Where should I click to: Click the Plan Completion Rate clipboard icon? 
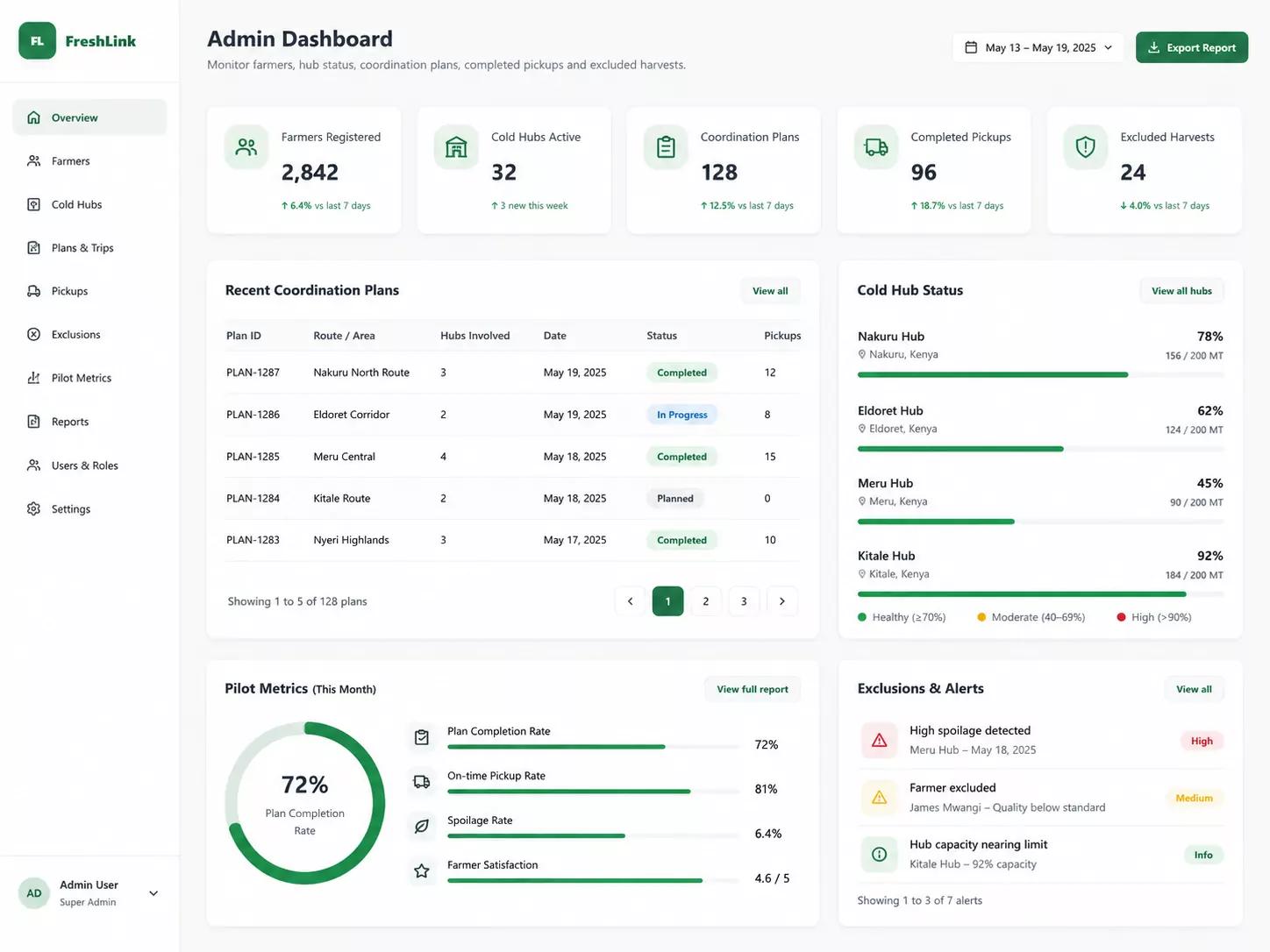[422, 738]
